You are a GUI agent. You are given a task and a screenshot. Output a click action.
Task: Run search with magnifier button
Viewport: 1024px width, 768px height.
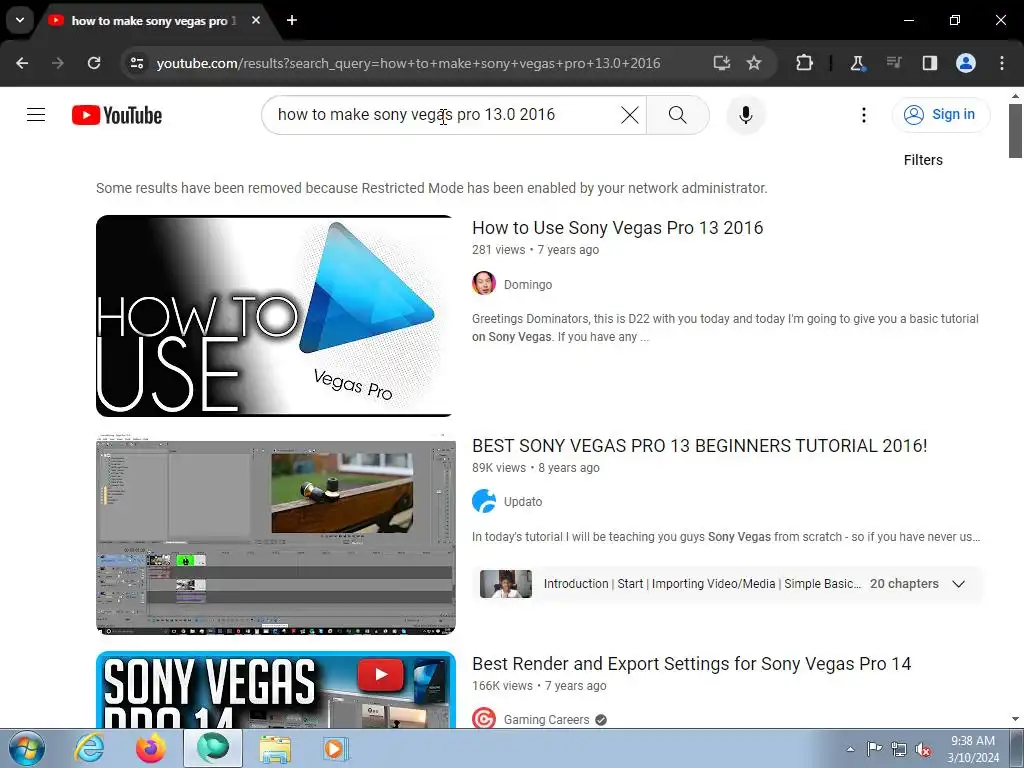(677, 115)
